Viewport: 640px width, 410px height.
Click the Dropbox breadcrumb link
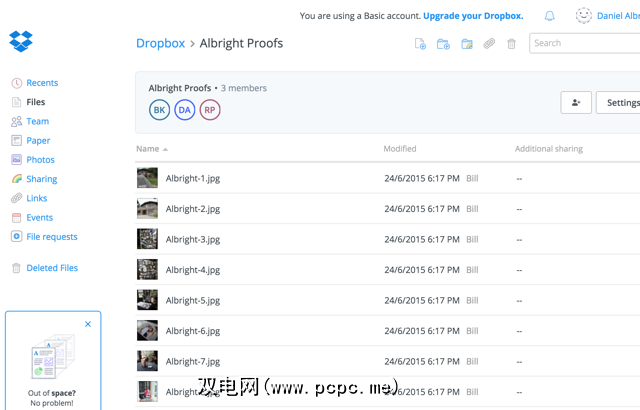[x=160, y=43]
